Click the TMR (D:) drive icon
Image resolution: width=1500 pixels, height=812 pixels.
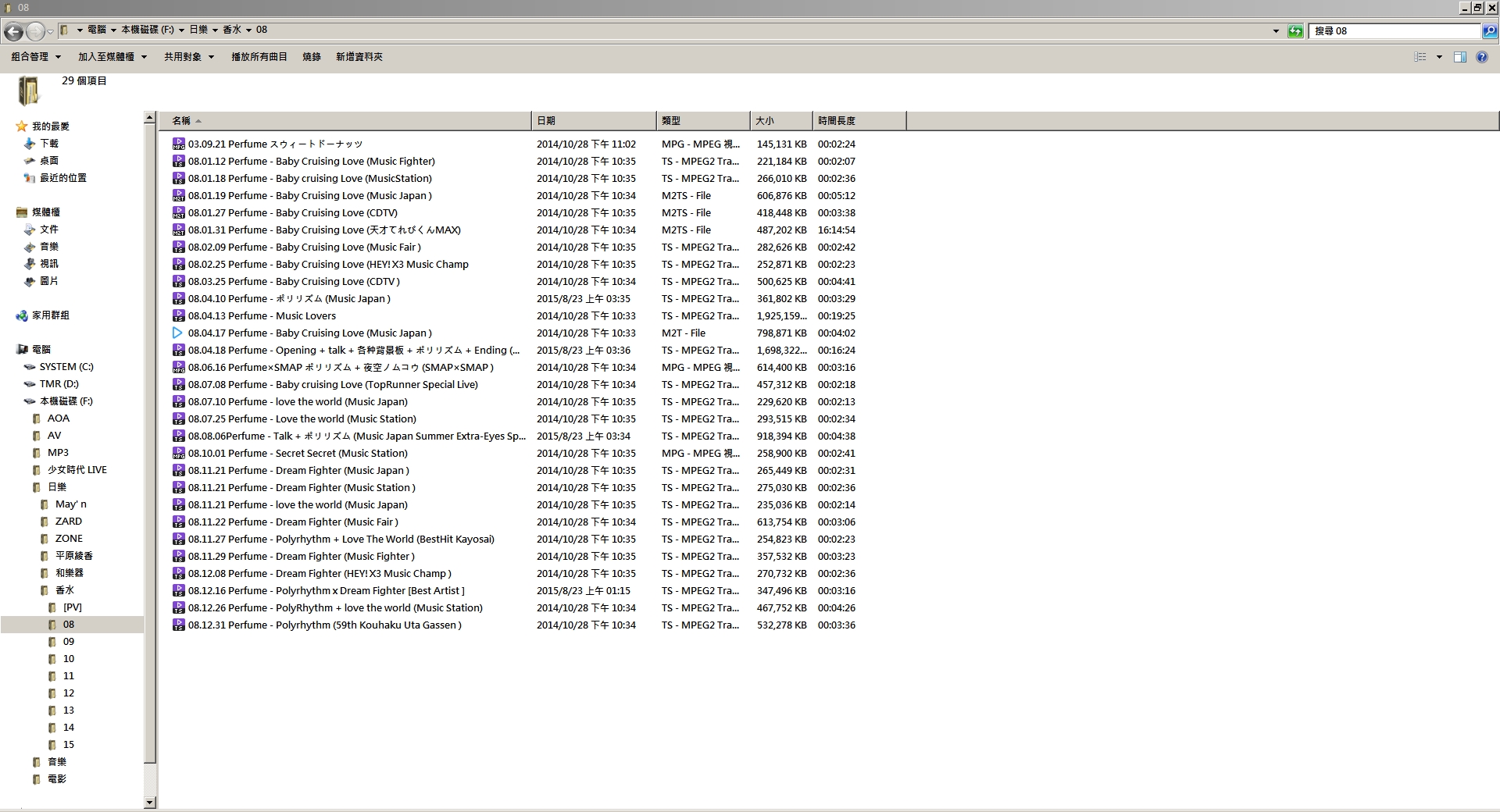[30, 383]
